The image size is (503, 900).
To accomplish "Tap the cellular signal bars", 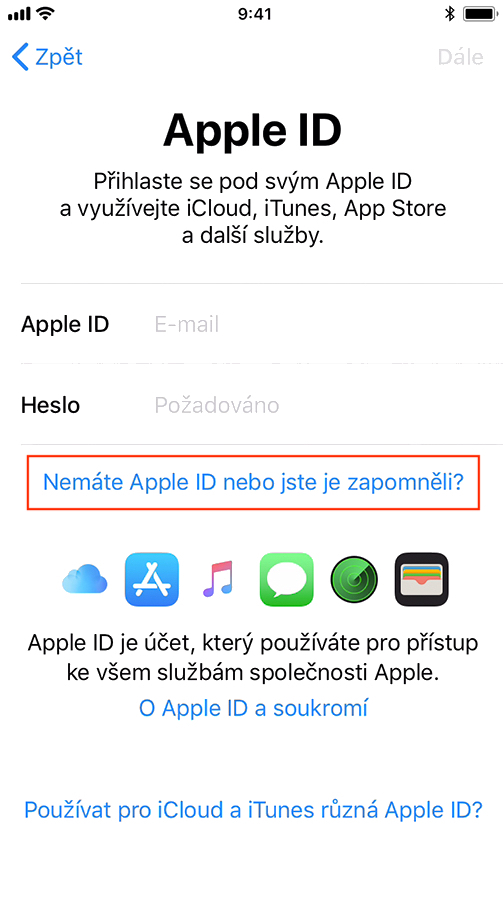I will click(18, 14).
